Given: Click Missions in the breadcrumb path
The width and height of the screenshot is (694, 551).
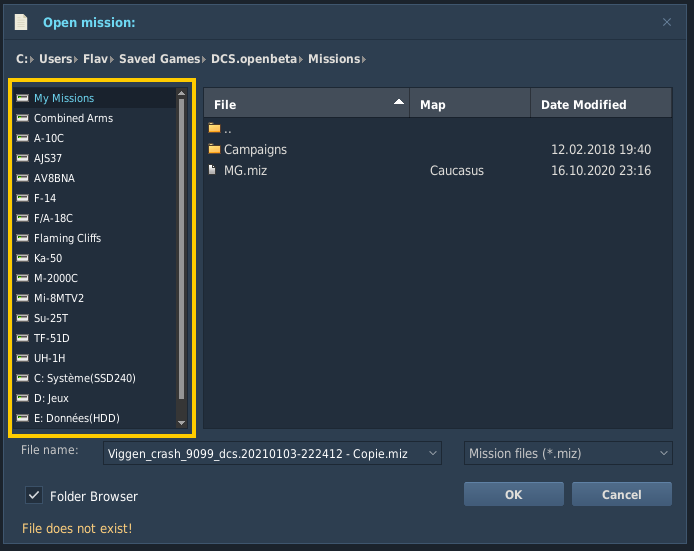Looking at the screenshot, I should click(334, 59).
